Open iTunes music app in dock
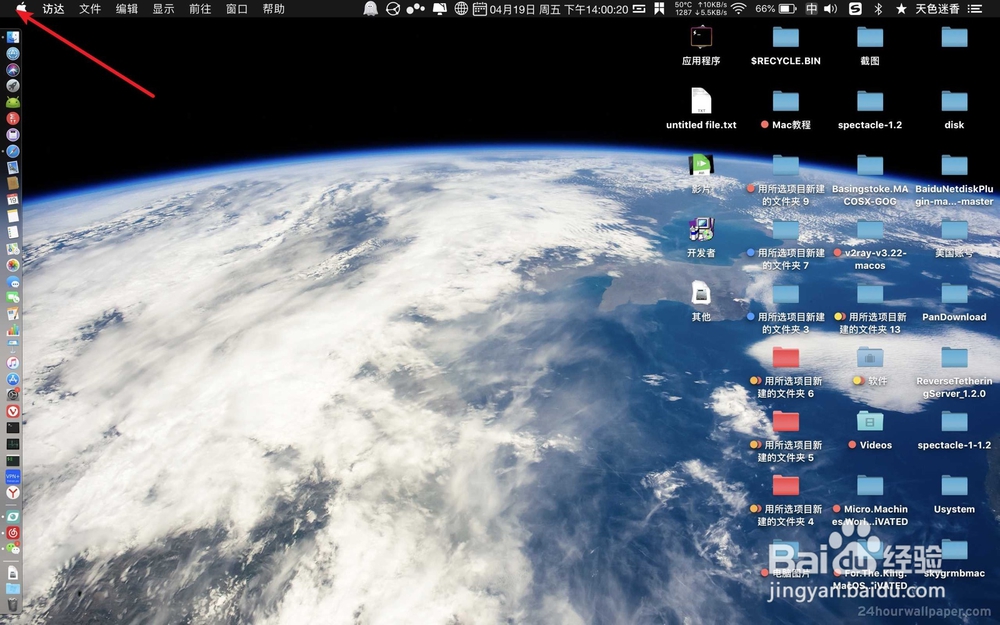This screenshot has width=1000, height=625. click(13, 362)
